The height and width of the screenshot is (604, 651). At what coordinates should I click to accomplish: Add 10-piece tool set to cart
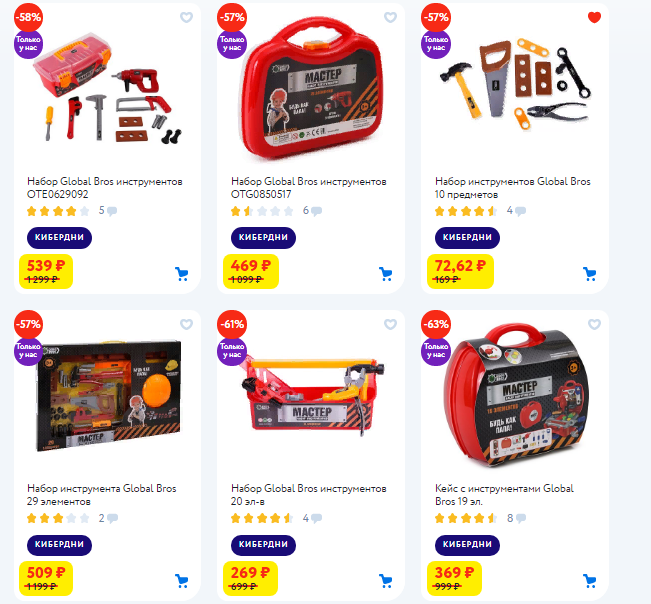pos(590,274)
